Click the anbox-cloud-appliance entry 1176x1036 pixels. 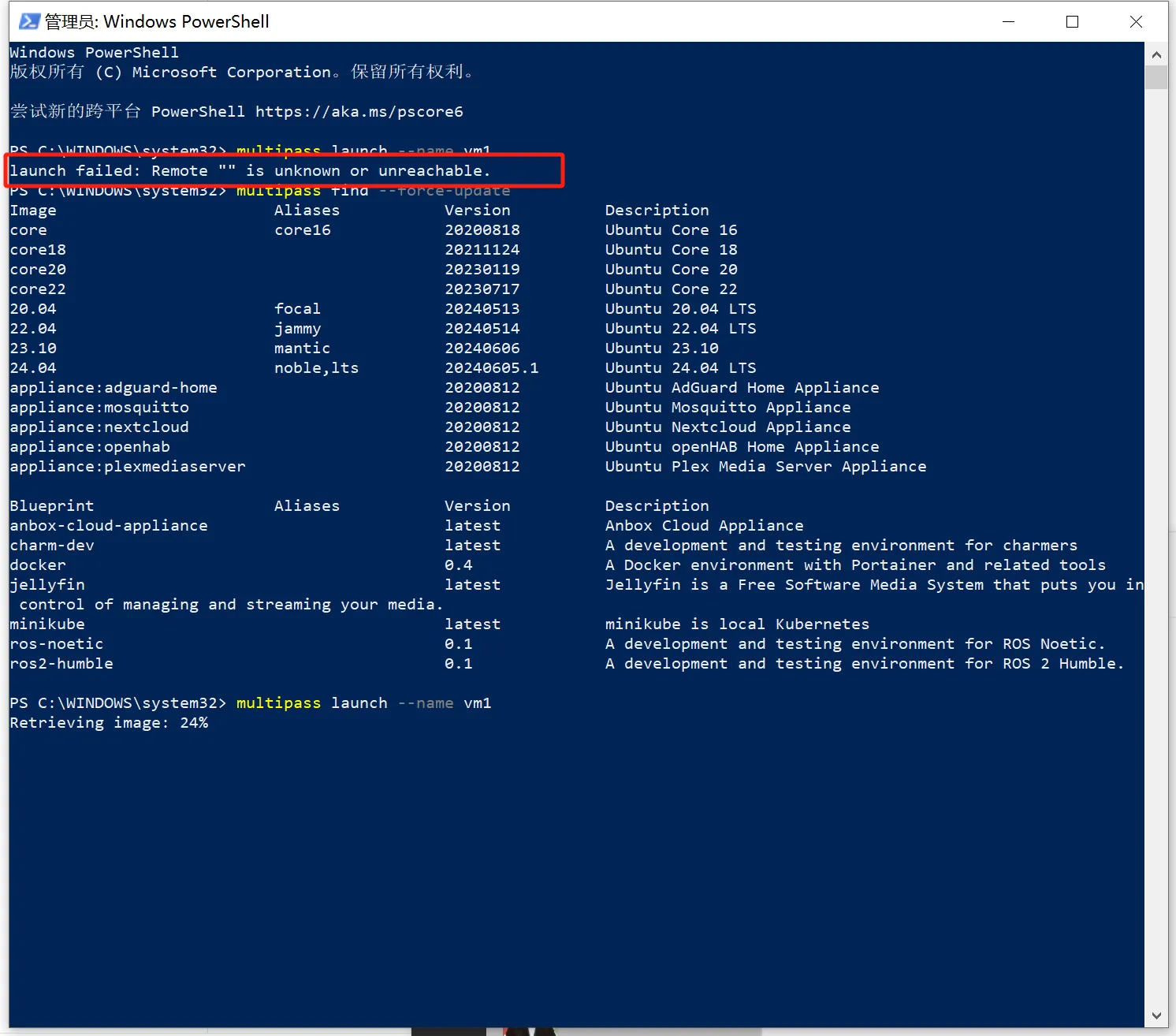click(109, 526)
